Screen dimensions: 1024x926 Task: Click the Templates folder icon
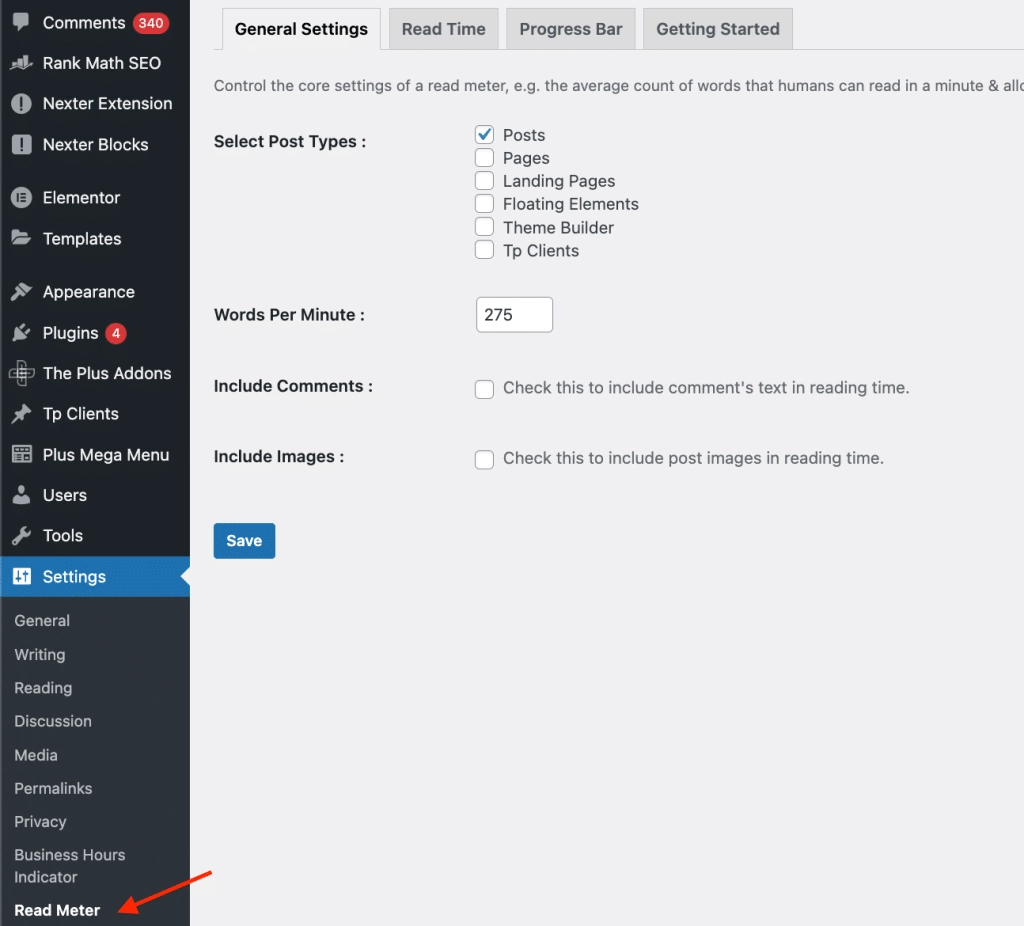coord(21,239)
